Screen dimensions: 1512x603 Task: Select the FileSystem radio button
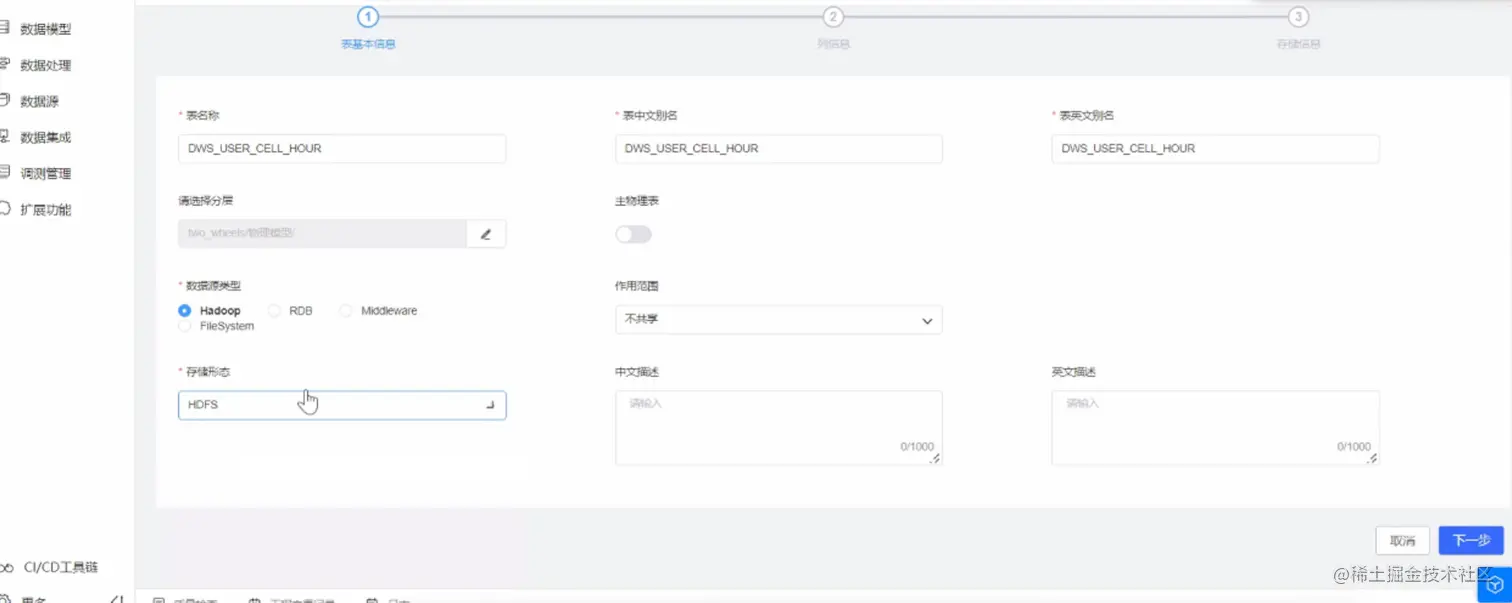[x=184, y=326]
